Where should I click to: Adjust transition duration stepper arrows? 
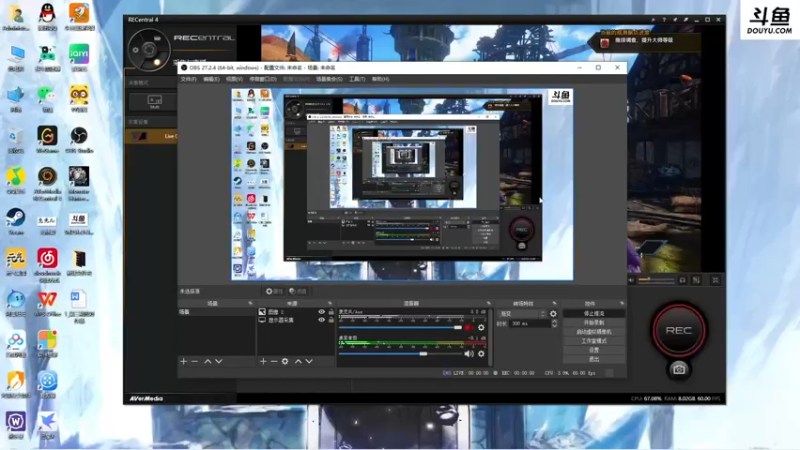(x=554, y=323)
